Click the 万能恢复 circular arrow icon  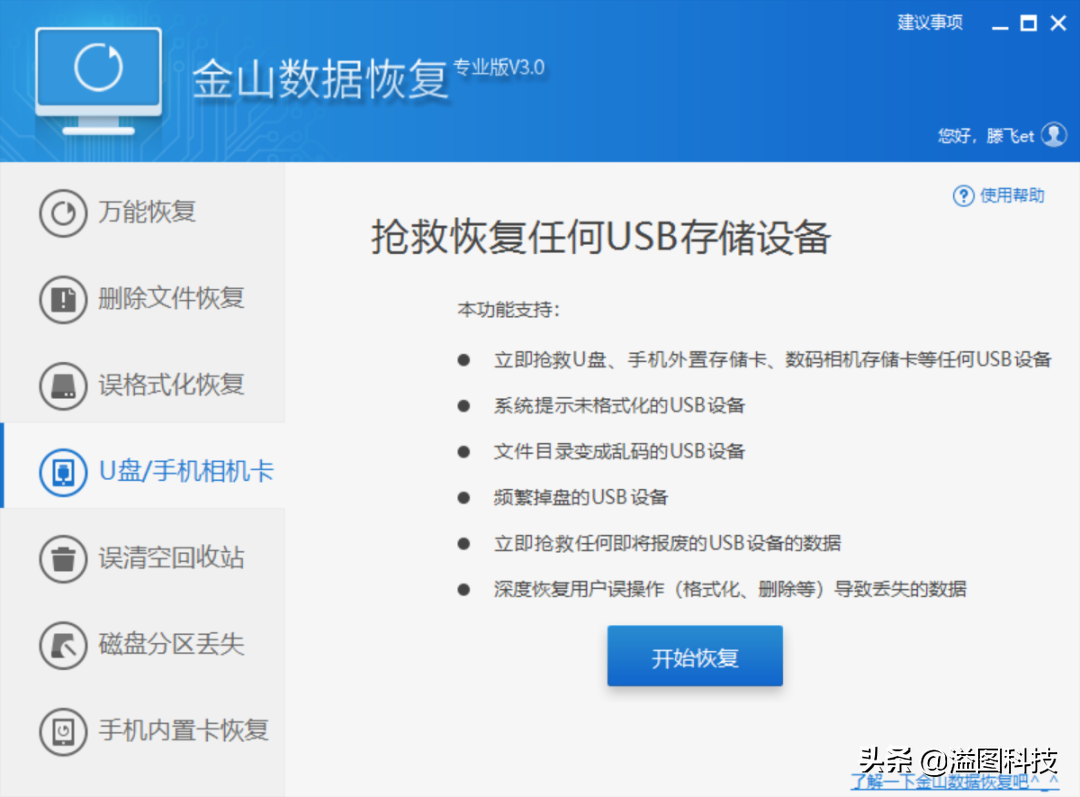coord(63,213)
